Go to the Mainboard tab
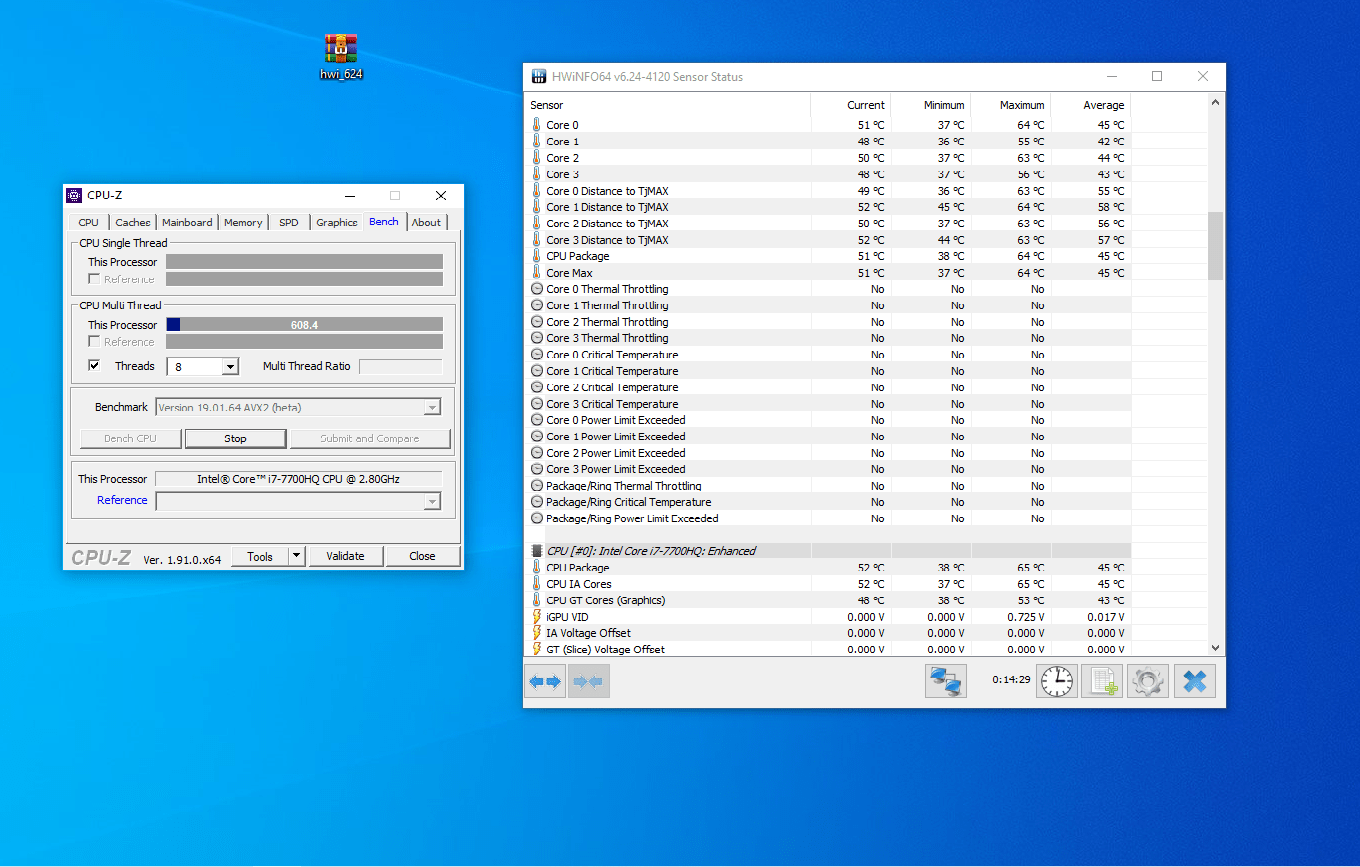The height and width of the screenshot is (867, 1360). pyautogui.click(x=187, y=222)
